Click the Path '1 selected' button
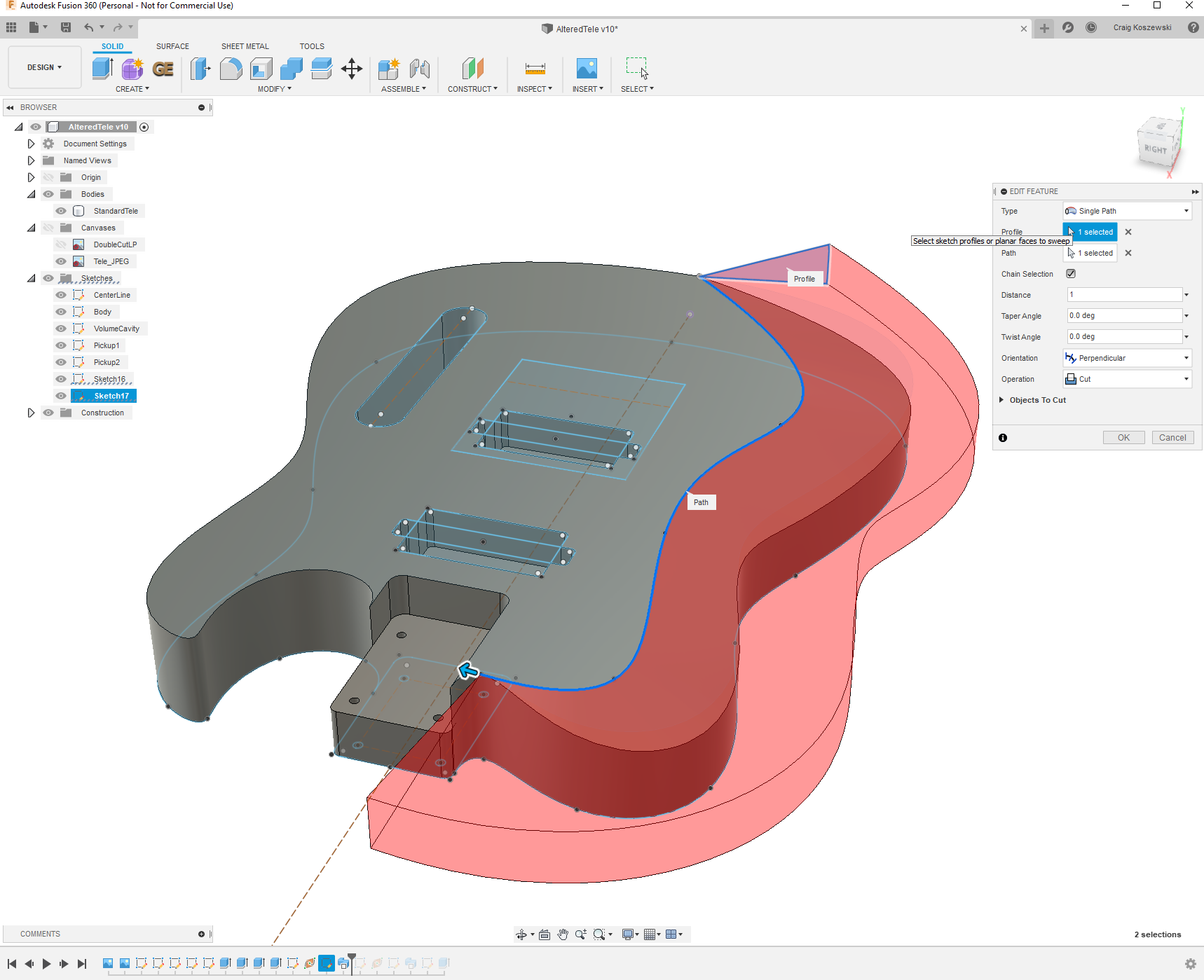The height and width of the screenshot is (980, 1204). pyautogui.click(x=1090, y=253)
